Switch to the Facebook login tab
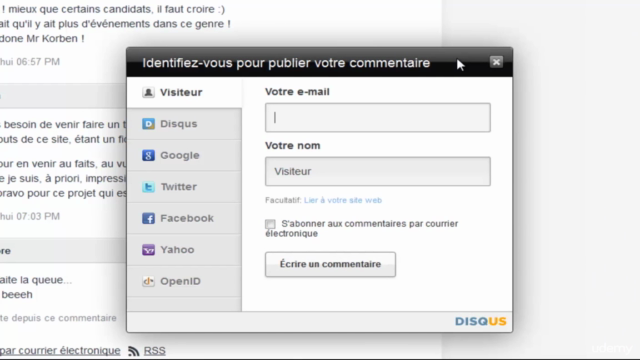The width and height of the screenshot is (640, 360). click(184, 218)
